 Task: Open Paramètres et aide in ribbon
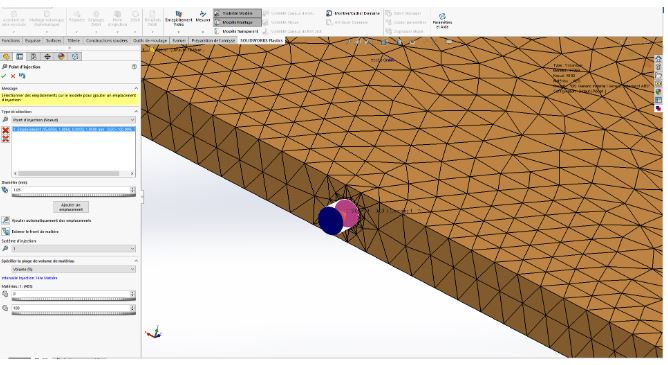click(x=442, y=20)
